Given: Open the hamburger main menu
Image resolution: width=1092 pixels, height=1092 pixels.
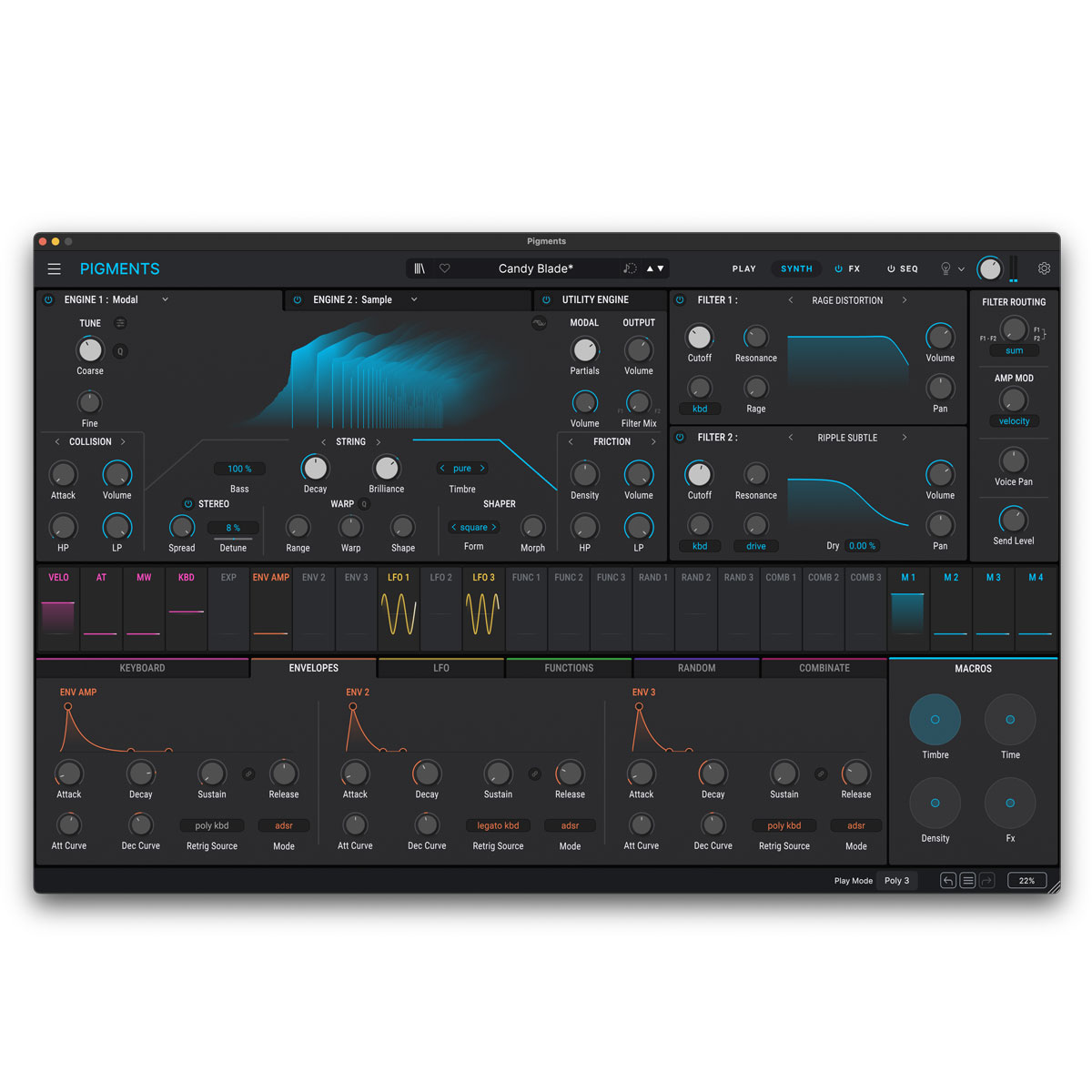Looking at the screenshot, I should [55, 268].
